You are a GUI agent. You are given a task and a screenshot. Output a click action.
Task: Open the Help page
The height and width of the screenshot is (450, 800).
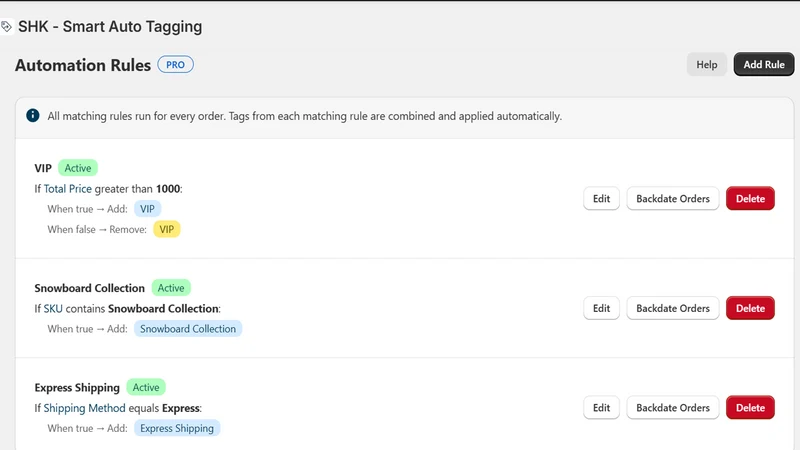[x=707, y=64]
